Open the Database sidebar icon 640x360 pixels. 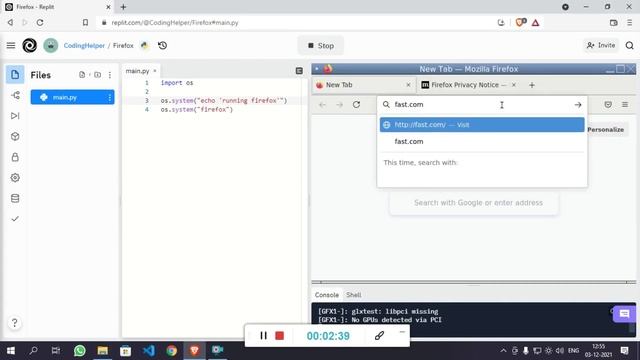click(15, 198)
